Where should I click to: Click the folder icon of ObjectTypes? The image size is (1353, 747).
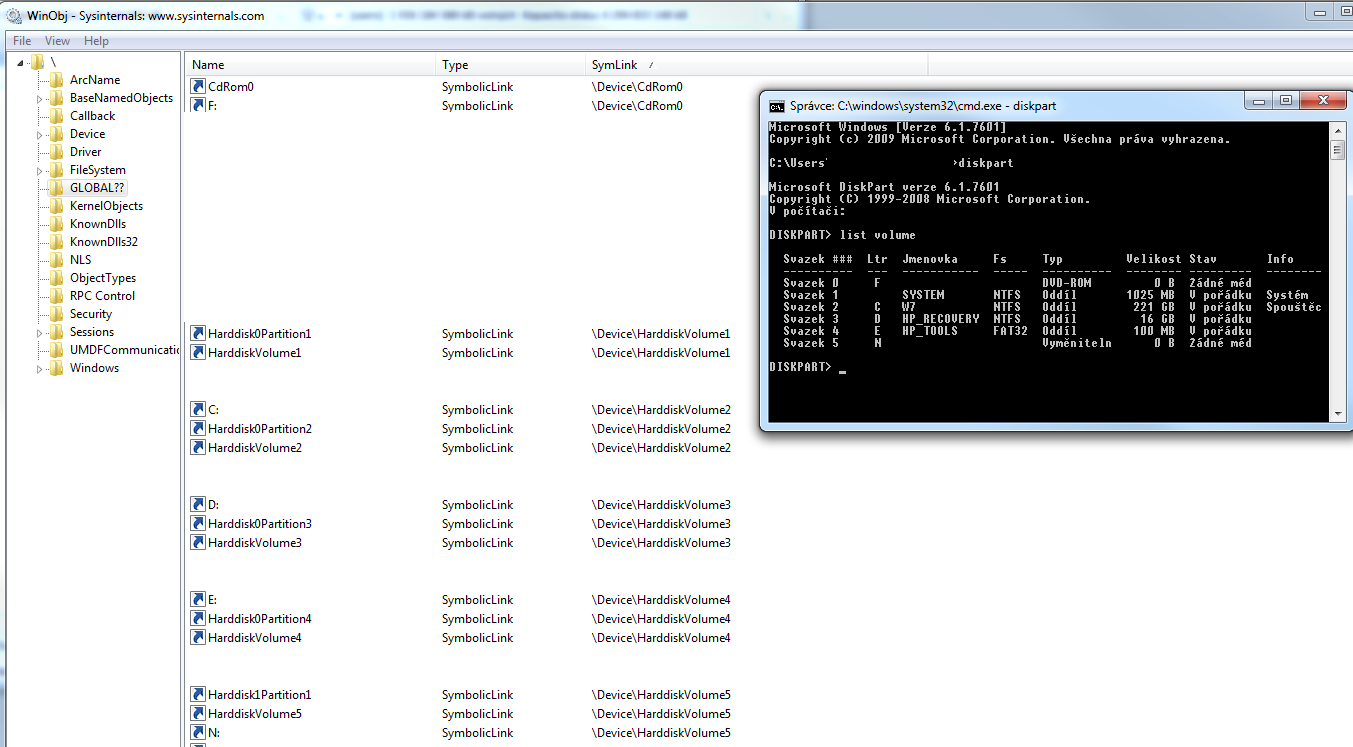coord(56,278)
